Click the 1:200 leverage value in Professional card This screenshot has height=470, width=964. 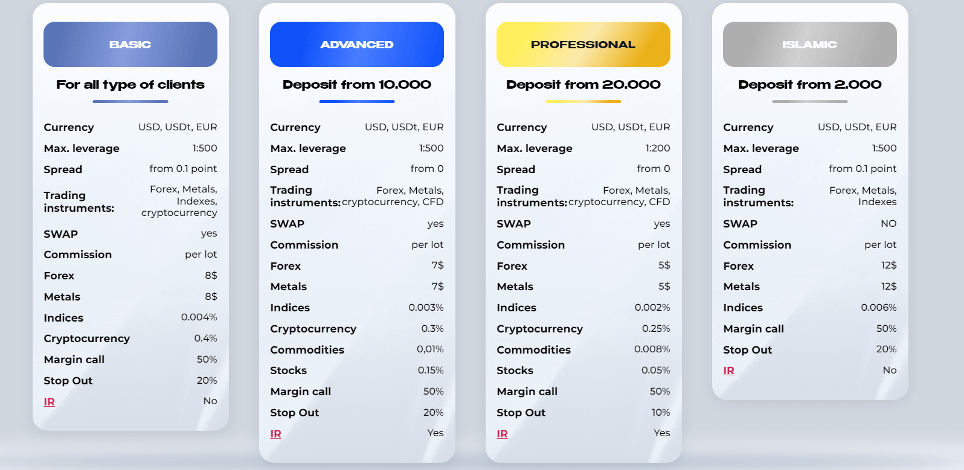(657, 149)
